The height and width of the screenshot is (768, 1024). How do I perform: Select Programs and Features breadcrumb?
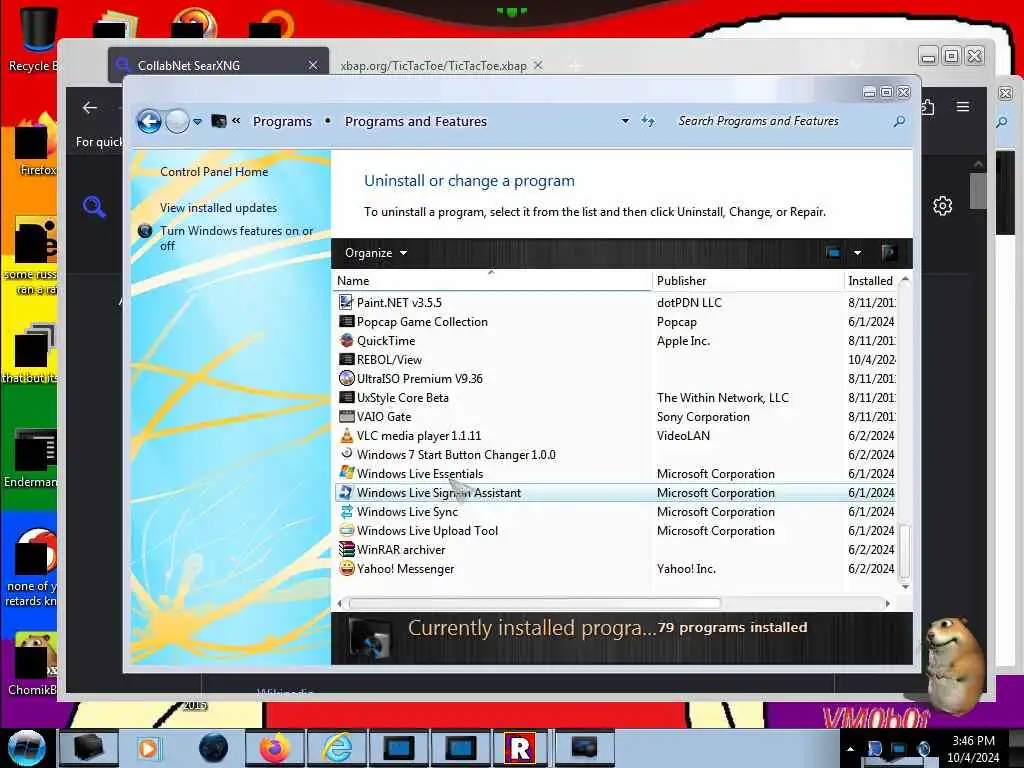[x=416, y=121]
